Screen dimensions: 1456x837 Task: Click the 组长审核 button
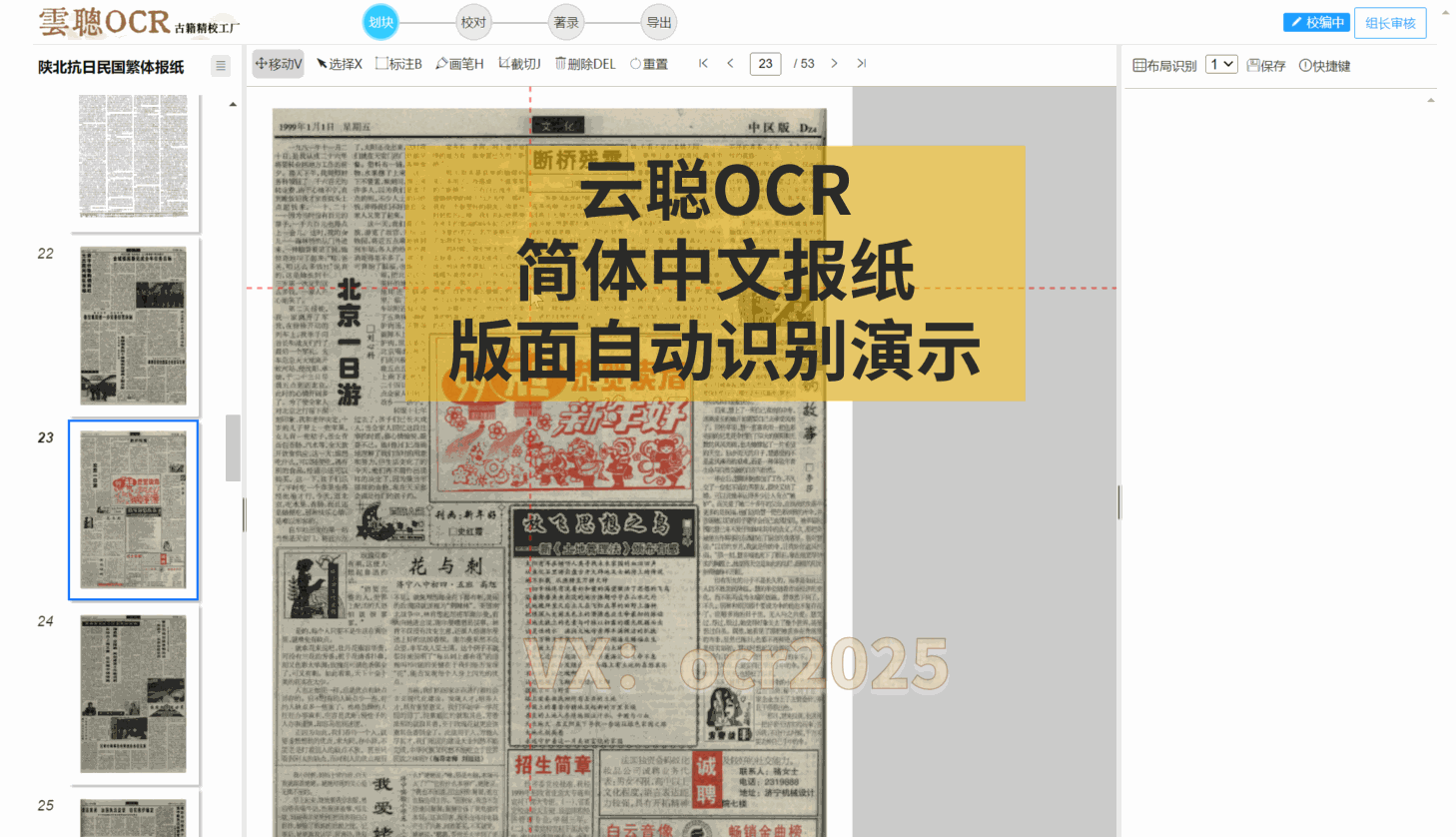coord(1390,21)
